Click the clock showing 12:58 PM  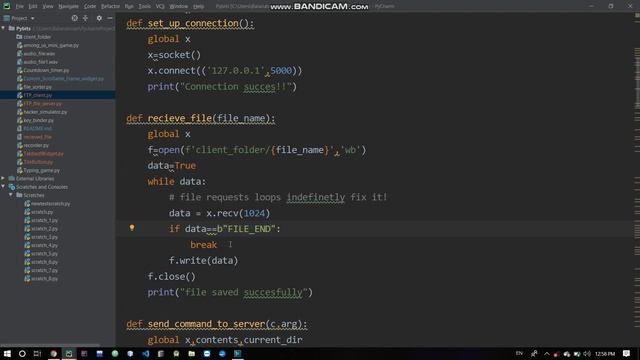[605, 353]
